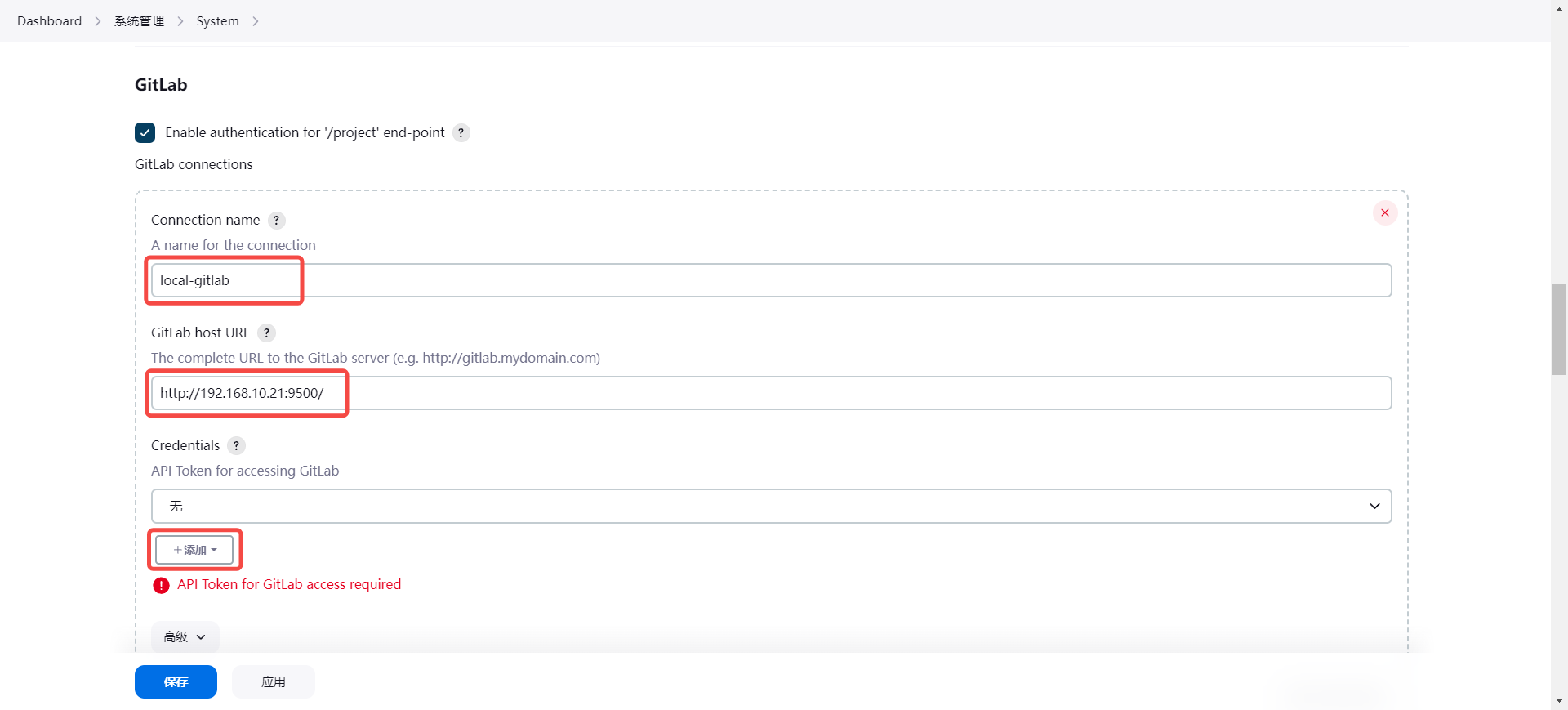Uncheck Enable authentication for '/project' end-point
The image size is (1568, 710).
[145, 133]
